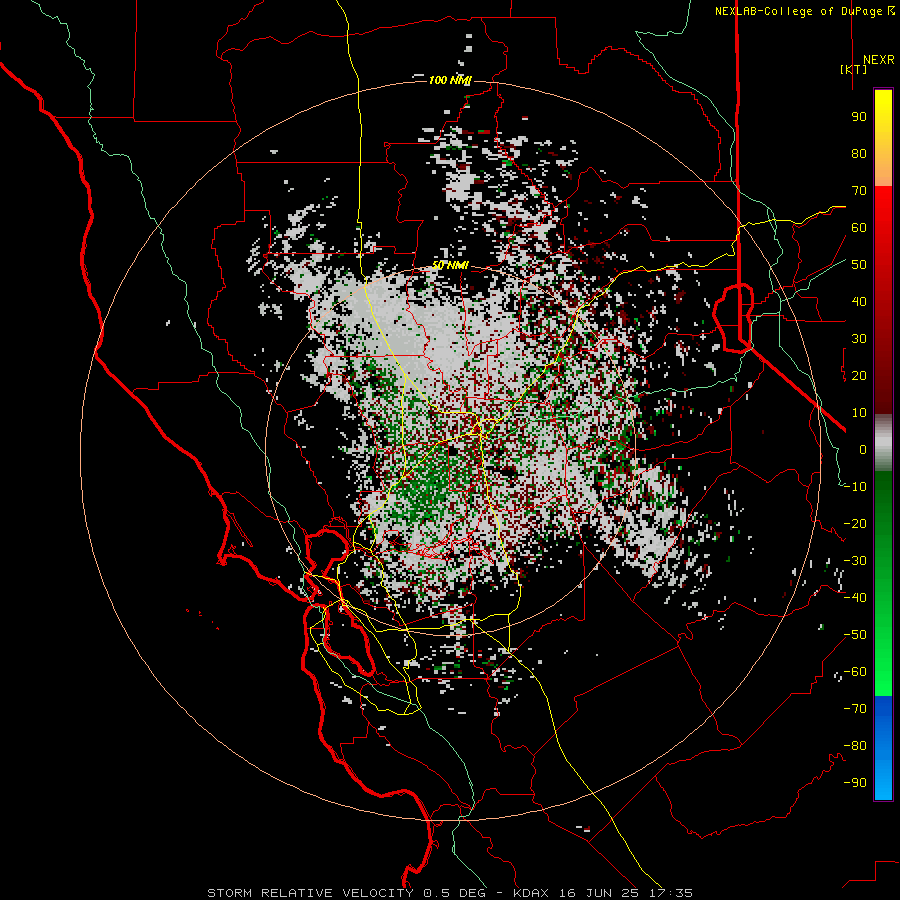Click the 80 value on the velocity scale

coord(859,154)
